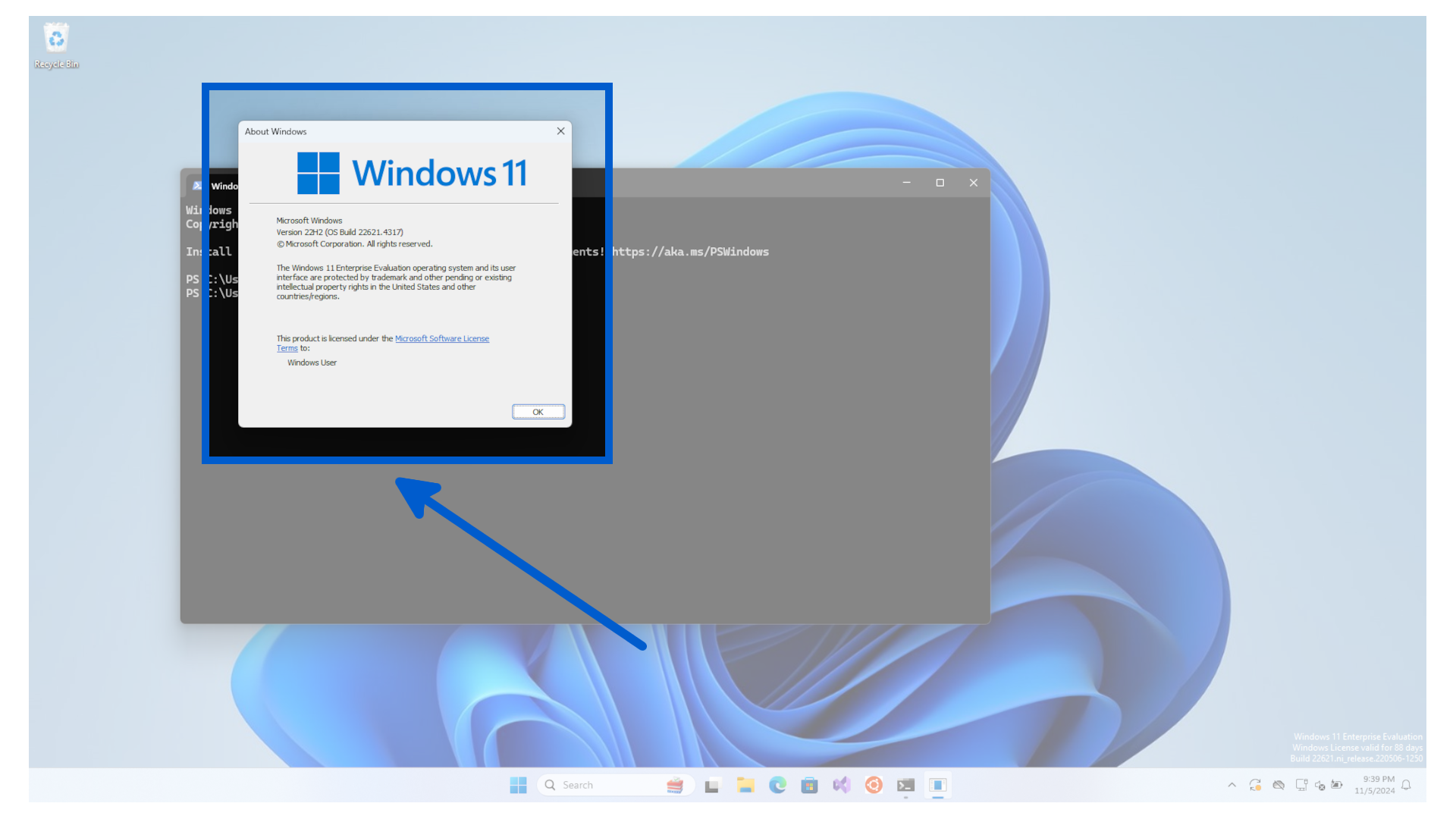The width and height of the screenshot is (1456, 819).
Task: Switch to Terminal taskbar icon
Action: pyautogui.click(x=905, y=785)
